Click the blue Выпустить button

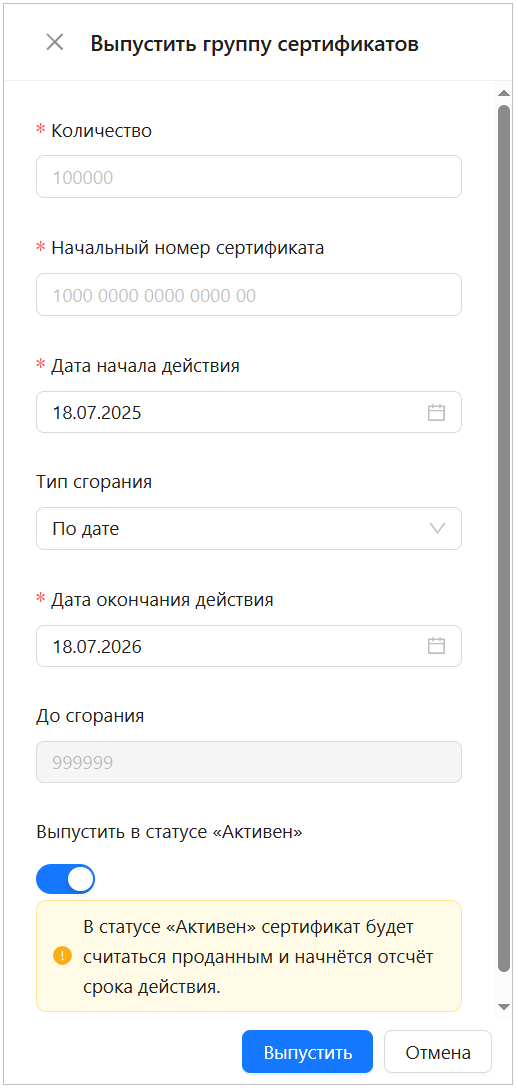(307, 1052)
